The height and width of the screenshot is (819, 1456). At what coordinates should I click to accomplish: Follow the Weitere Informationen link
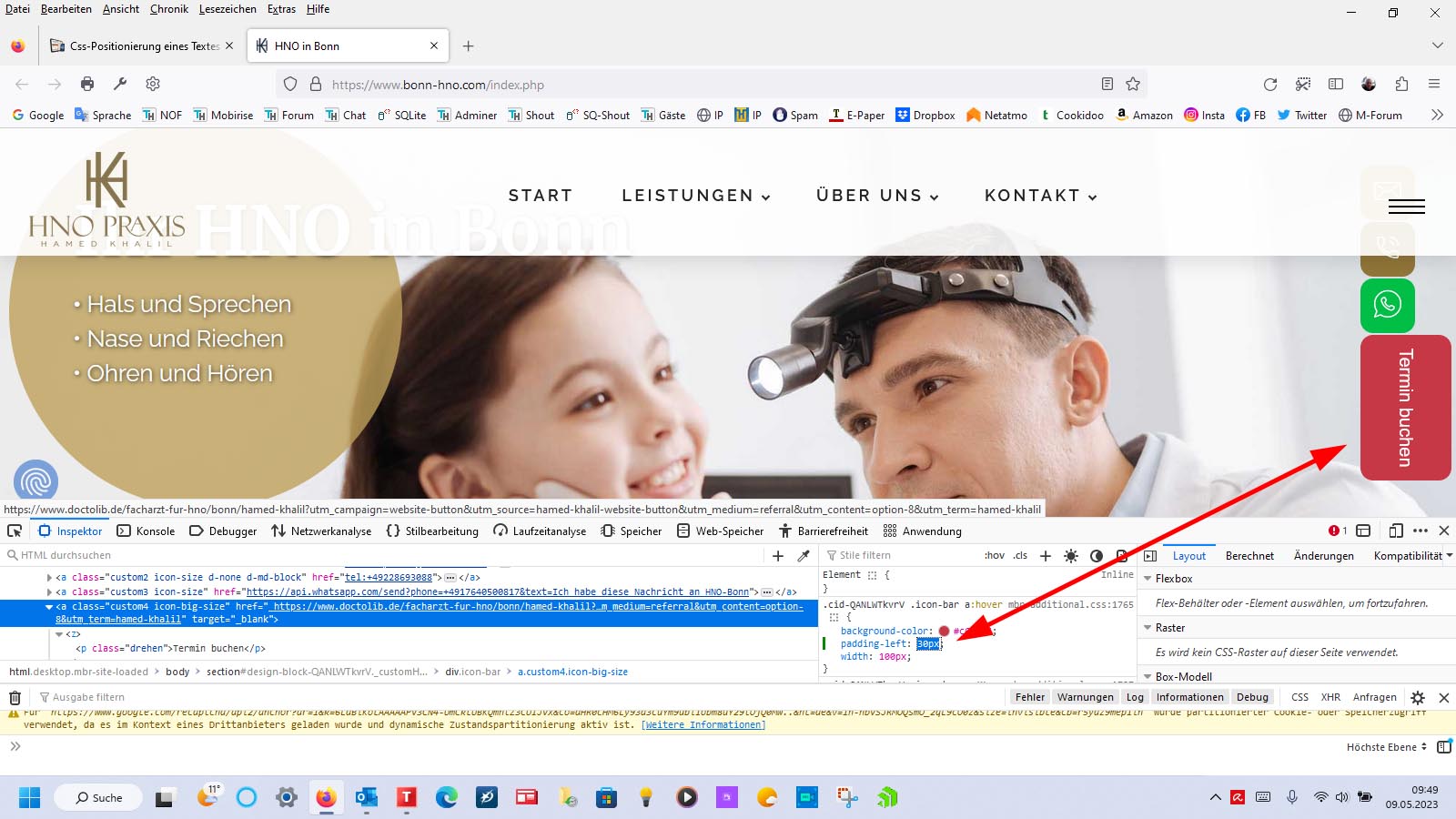click(x=703, y=725)
